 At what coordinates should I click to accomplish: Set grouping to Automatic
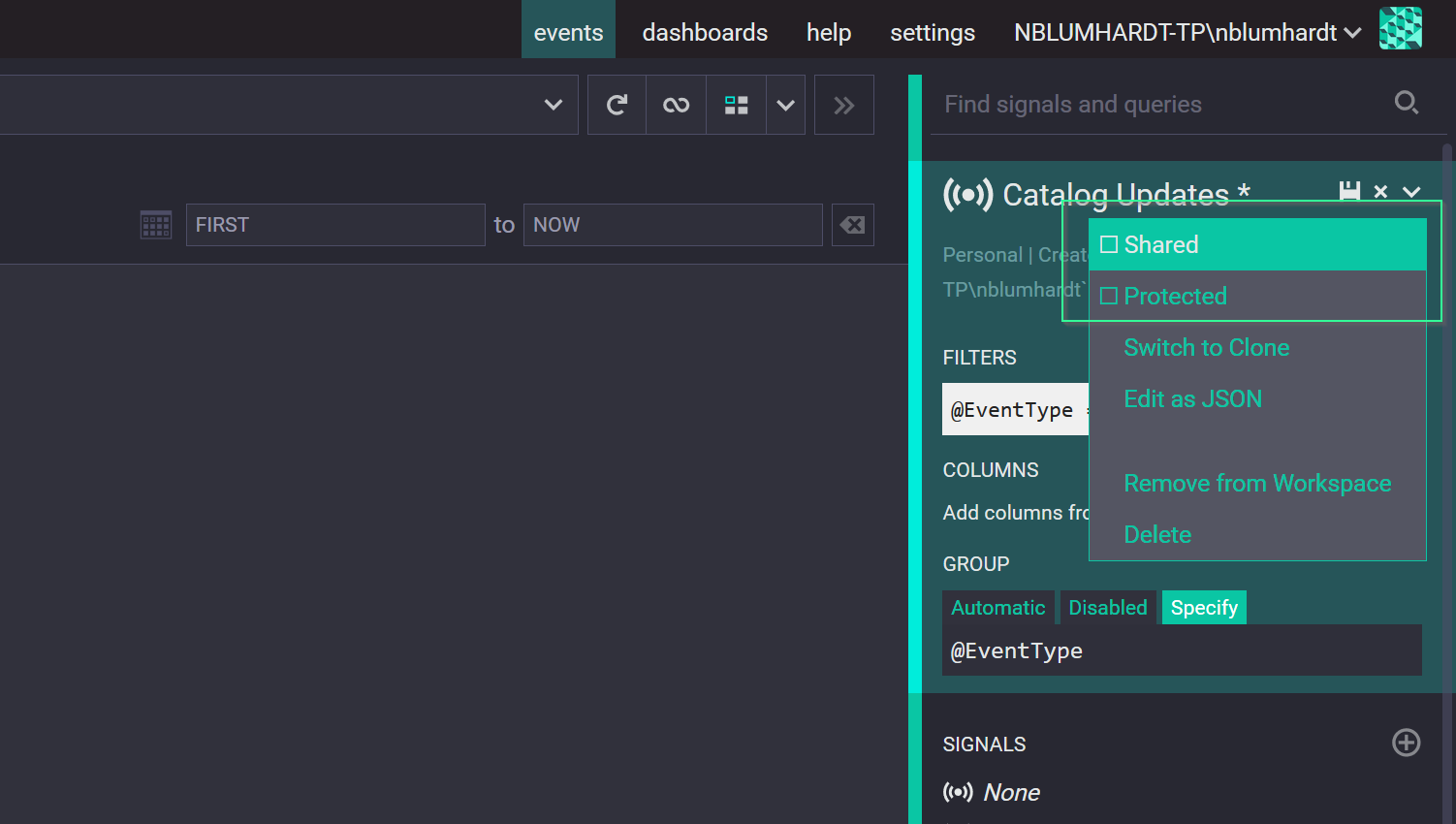coord(998,607)
